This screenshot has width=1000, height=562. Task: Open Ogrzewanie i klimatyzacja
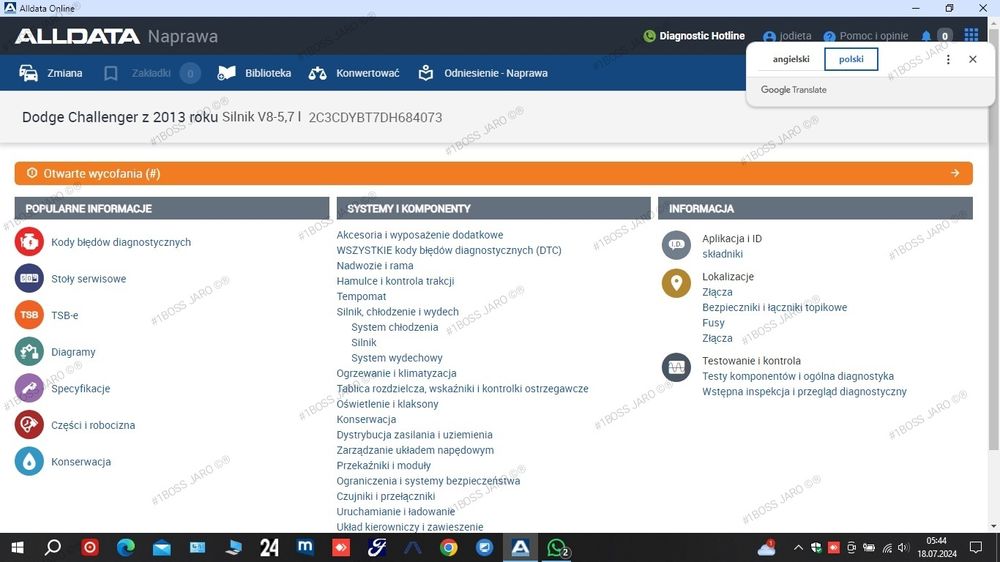pyautogui.click(x=397, y=373)
